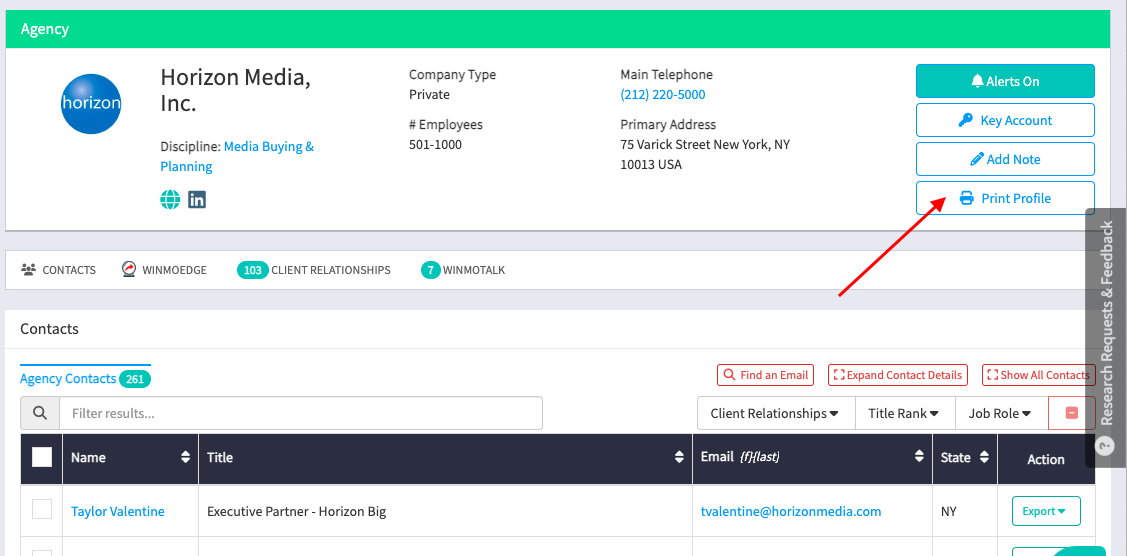The width and height of the screenshot is (1127, 556).
Task: Open the Job Role filter dropdown
Action: pyautogui.click(x=1000, y=413)
